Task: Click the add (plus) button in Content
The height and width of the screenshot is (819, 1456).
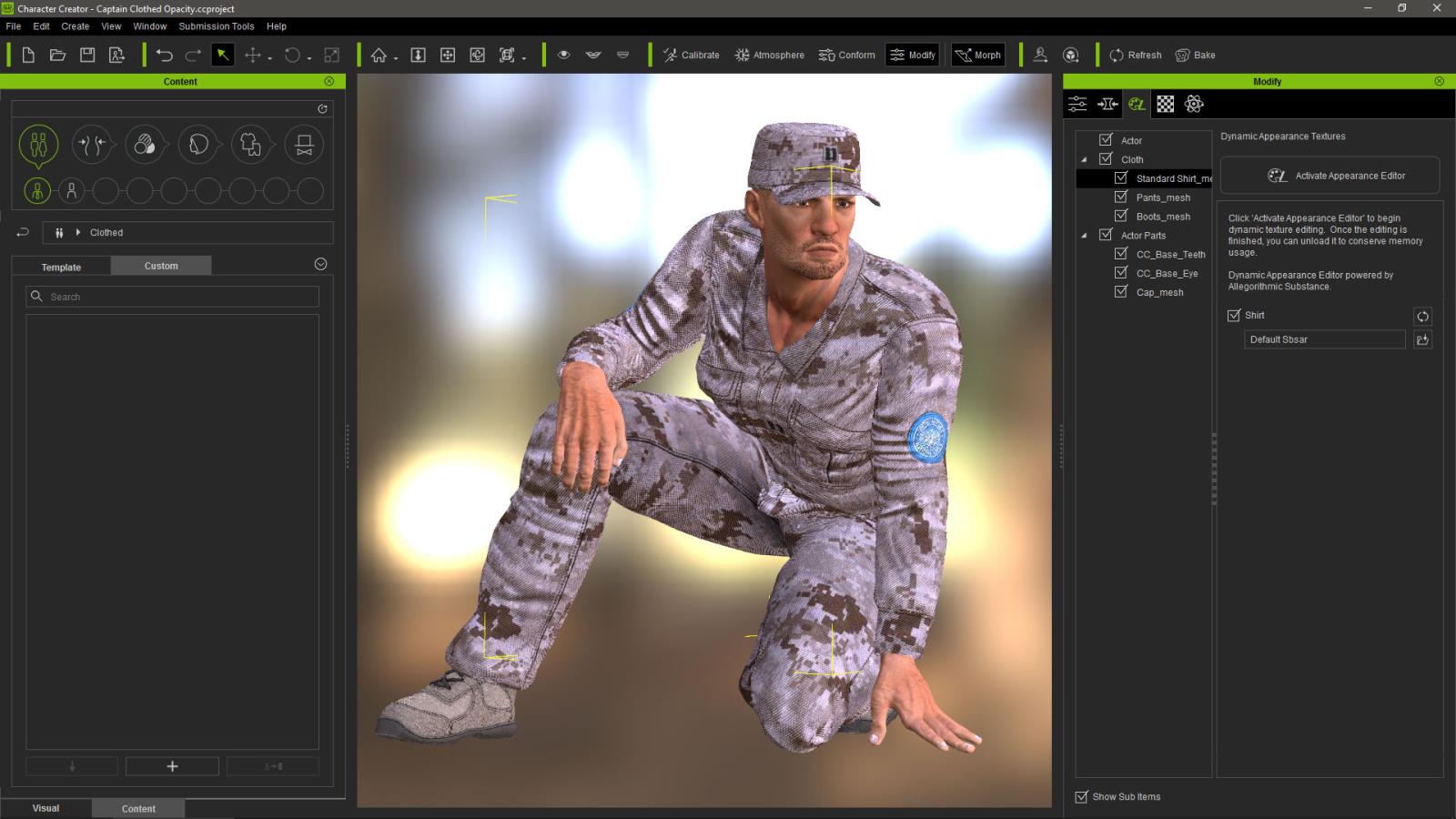Action: [172, 766]
